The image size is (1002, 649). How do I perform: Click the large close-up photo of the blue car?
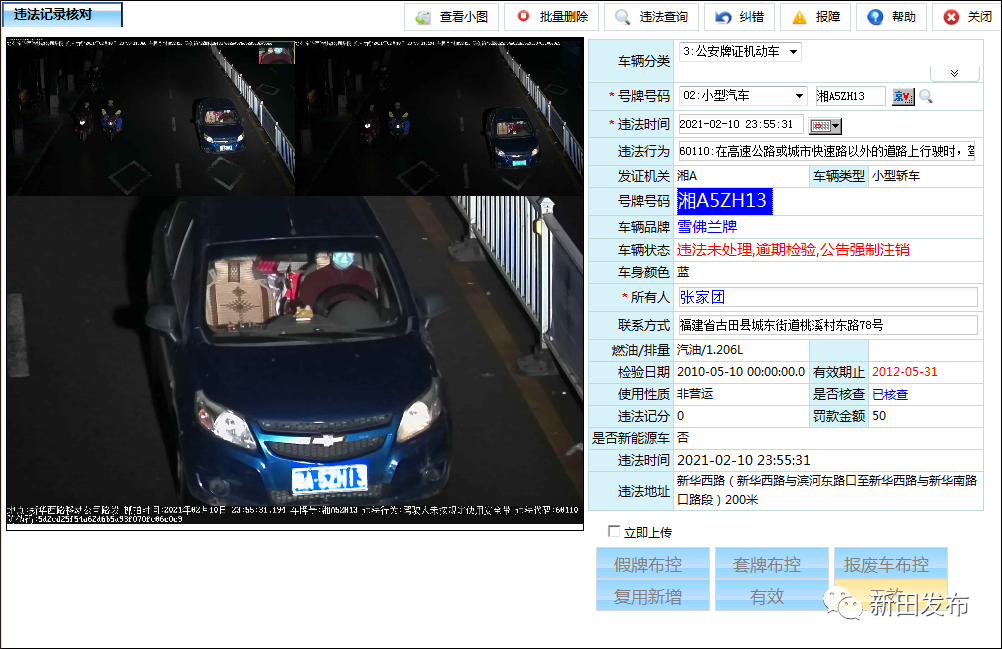point(295,360)
